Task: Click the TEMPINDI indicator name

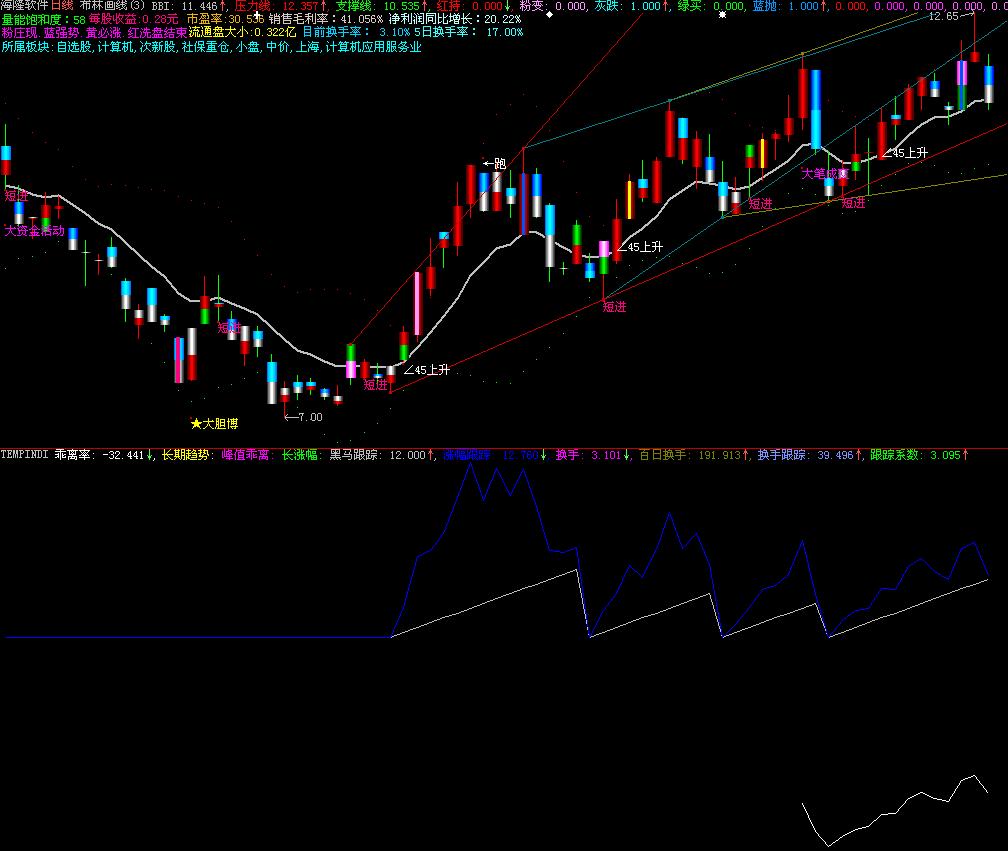Action: (24, 454)
